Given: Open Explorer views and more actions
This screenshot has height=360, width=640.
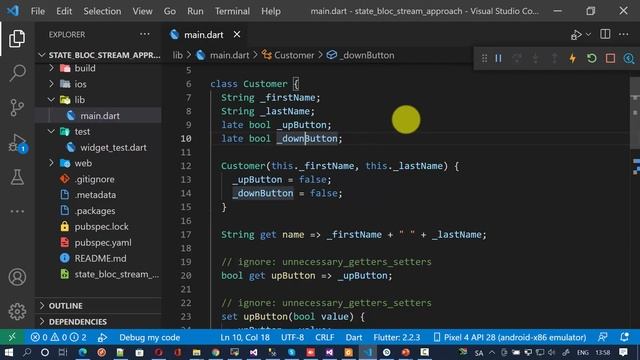Looking at the screenshot, I should click(x=144, y=34).
